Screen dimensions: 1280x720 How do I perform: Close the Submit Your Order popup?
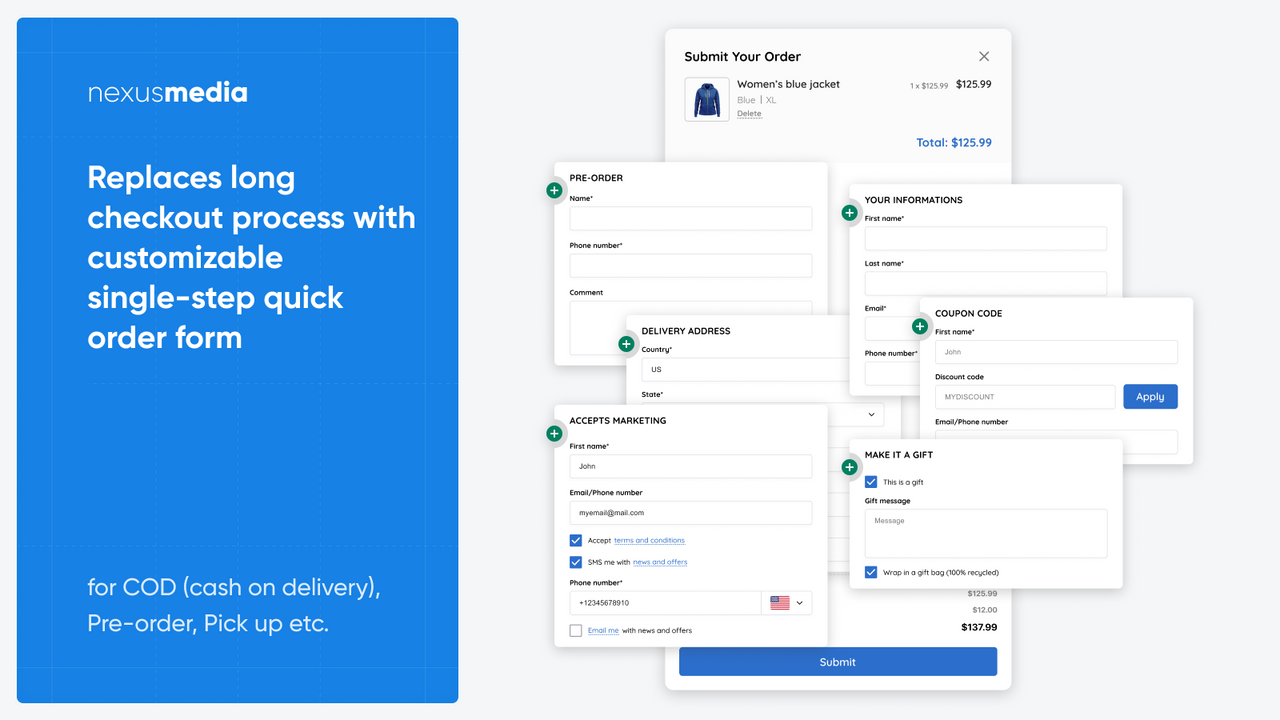tap(983, 56)
